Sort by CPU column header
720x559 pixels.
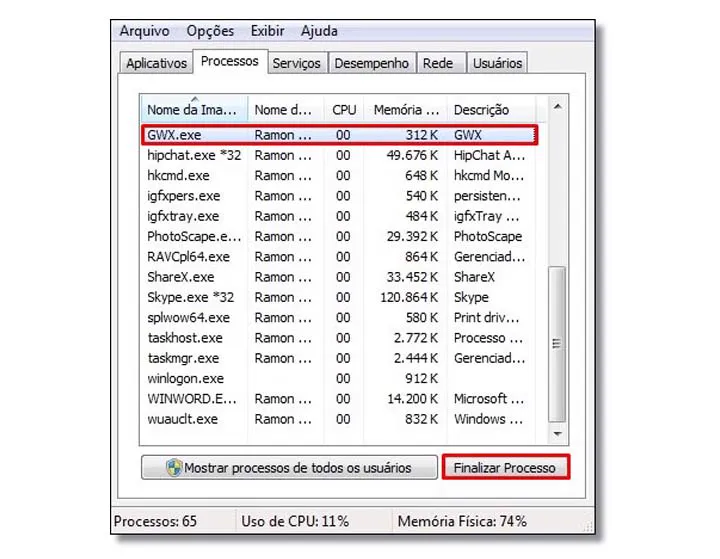(x=344, y=110)
